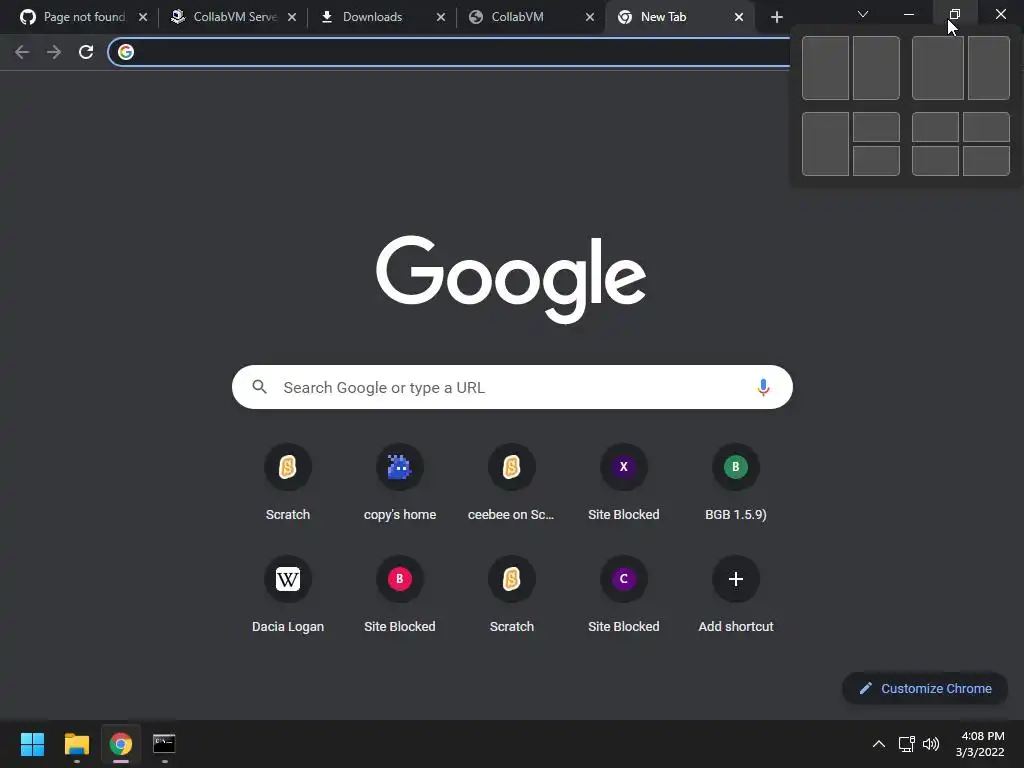Screen dimensions: 1024x768
Task: Click the Add shortcut plus icon
Action: tap(735, 579)
